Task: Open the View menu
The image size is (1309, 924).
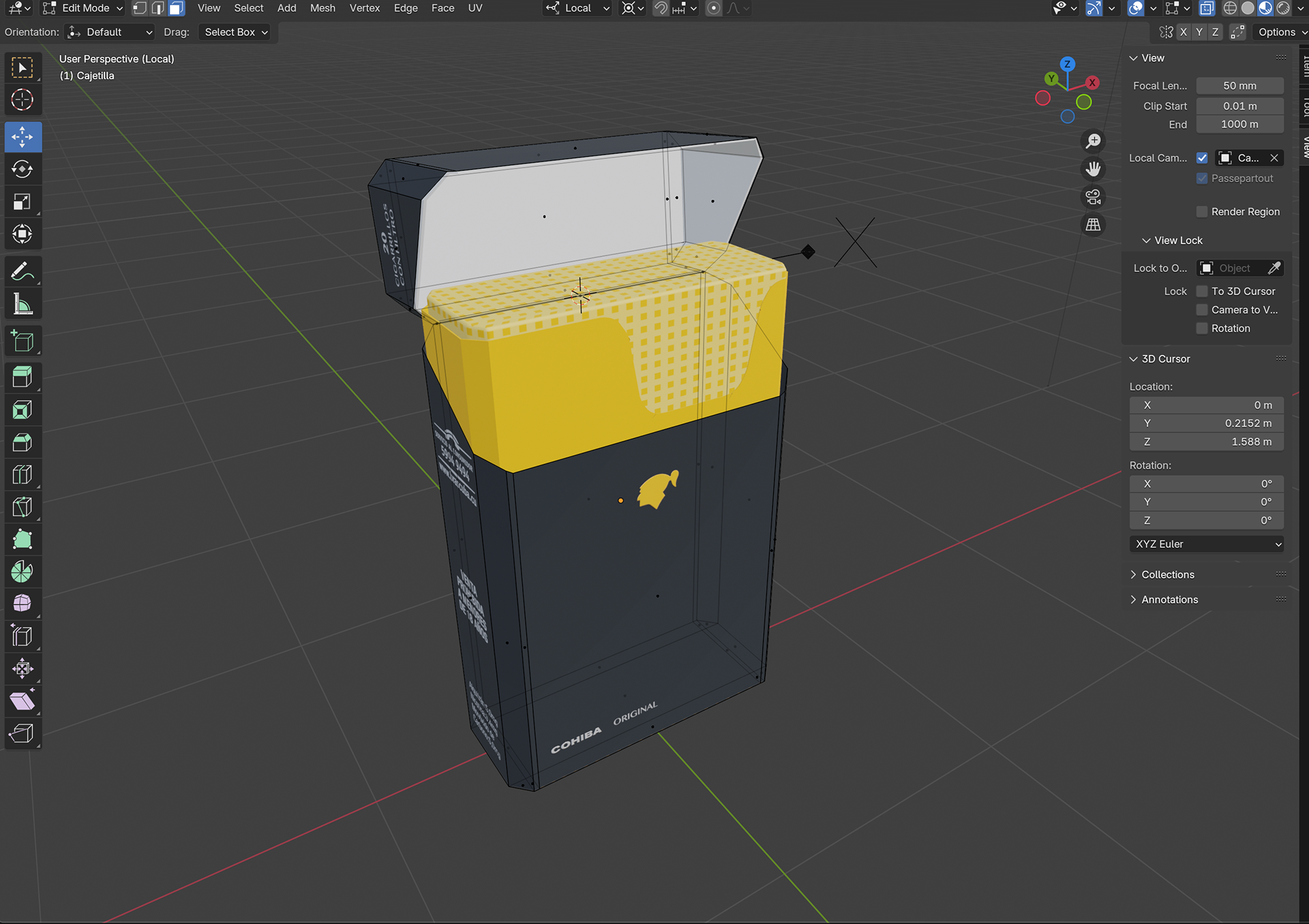Action: pyautogui.click(x=209, y=8)
